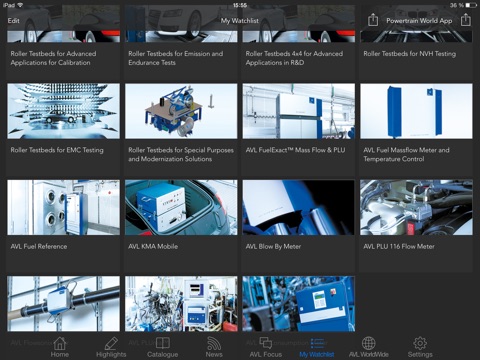Tap the share icon at far top right
The height and width of the screenshot is (360, 480).
pyautogui.click(x=466, y=20)
